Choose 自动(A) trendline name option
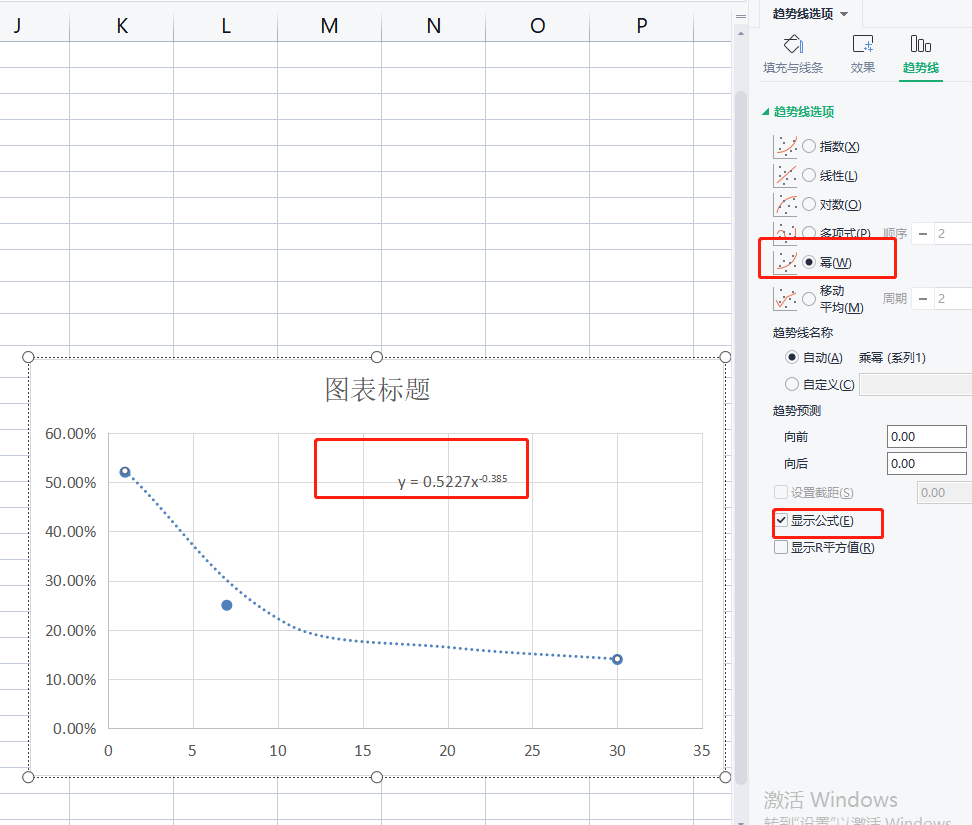Viewport: 972px width, 825px height. pos(792,358)
